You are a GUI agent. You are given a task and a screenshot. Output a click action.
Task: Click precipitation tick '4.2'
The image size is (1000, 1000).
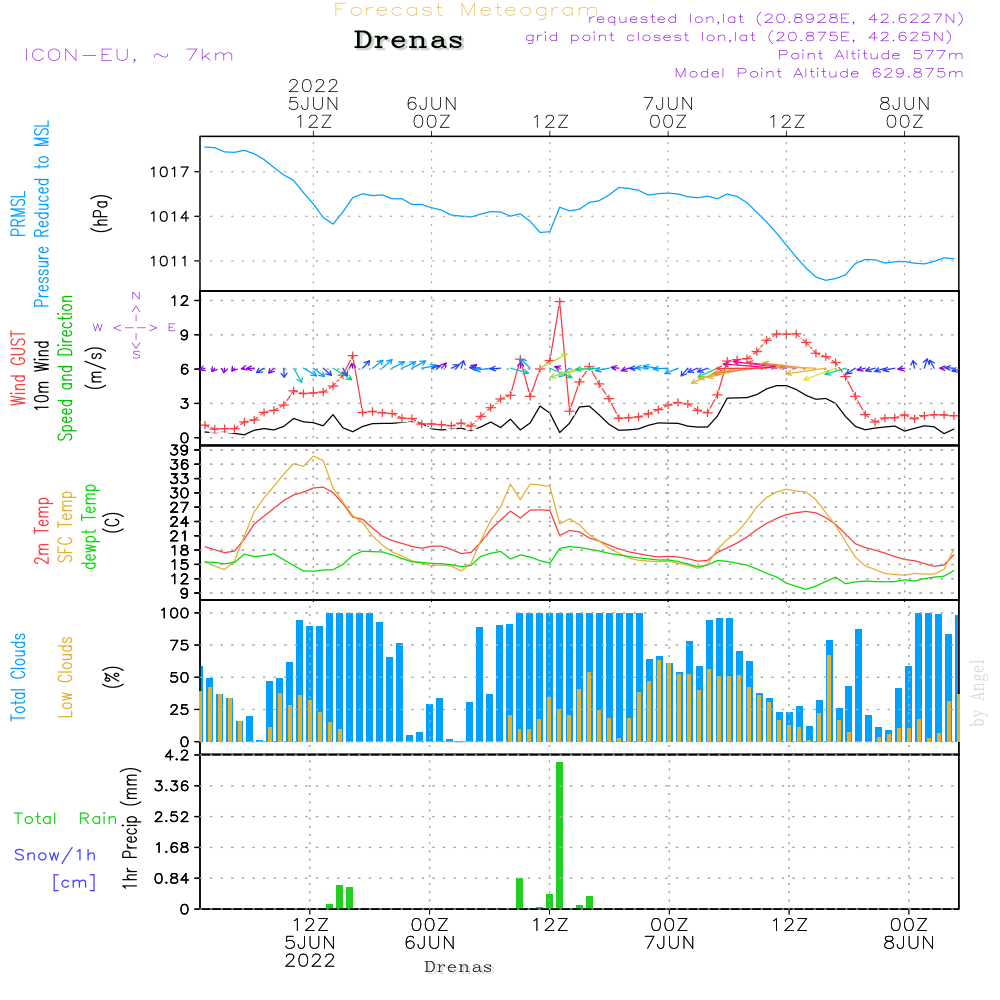tap(177, 756)
